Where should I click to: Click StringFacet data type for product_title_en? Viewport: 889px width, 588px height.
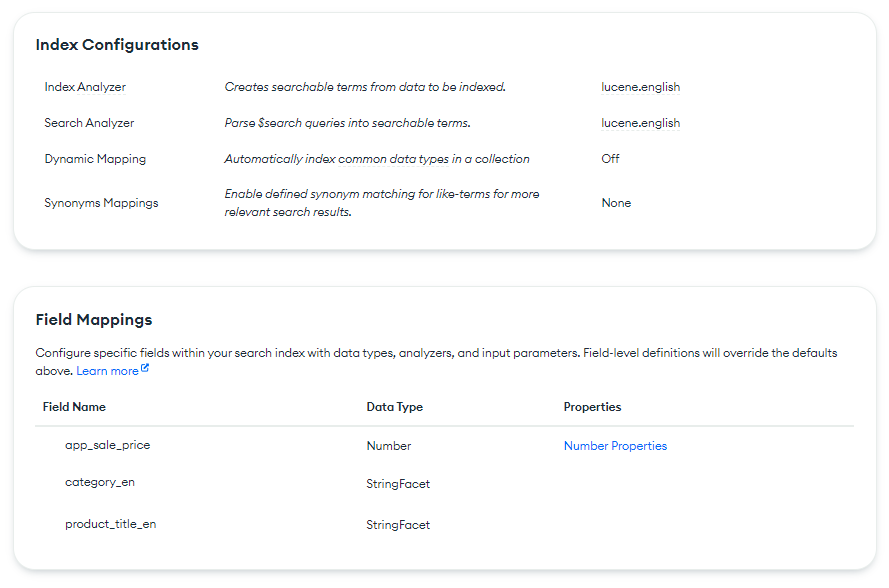tap(398, 525)
